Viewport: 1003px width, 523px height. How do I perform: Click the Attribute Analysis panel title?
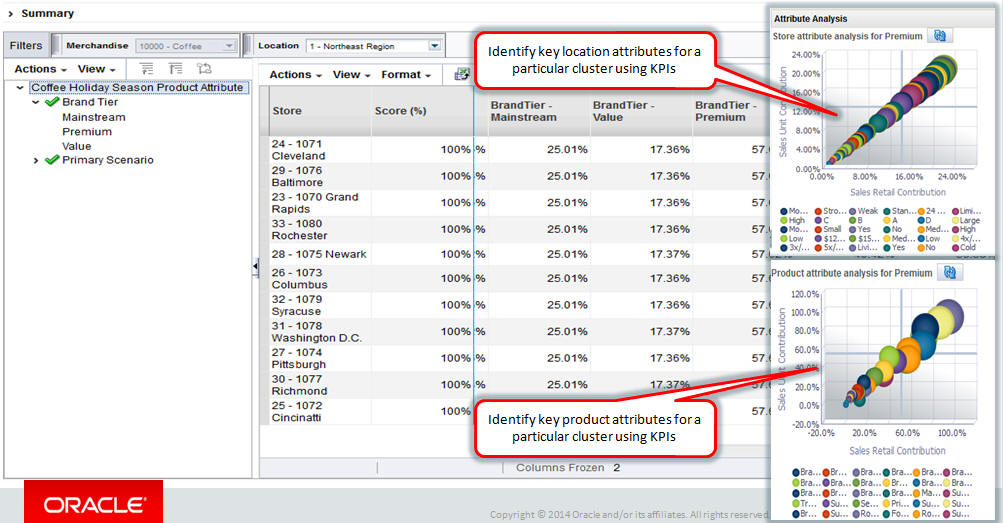810,19
